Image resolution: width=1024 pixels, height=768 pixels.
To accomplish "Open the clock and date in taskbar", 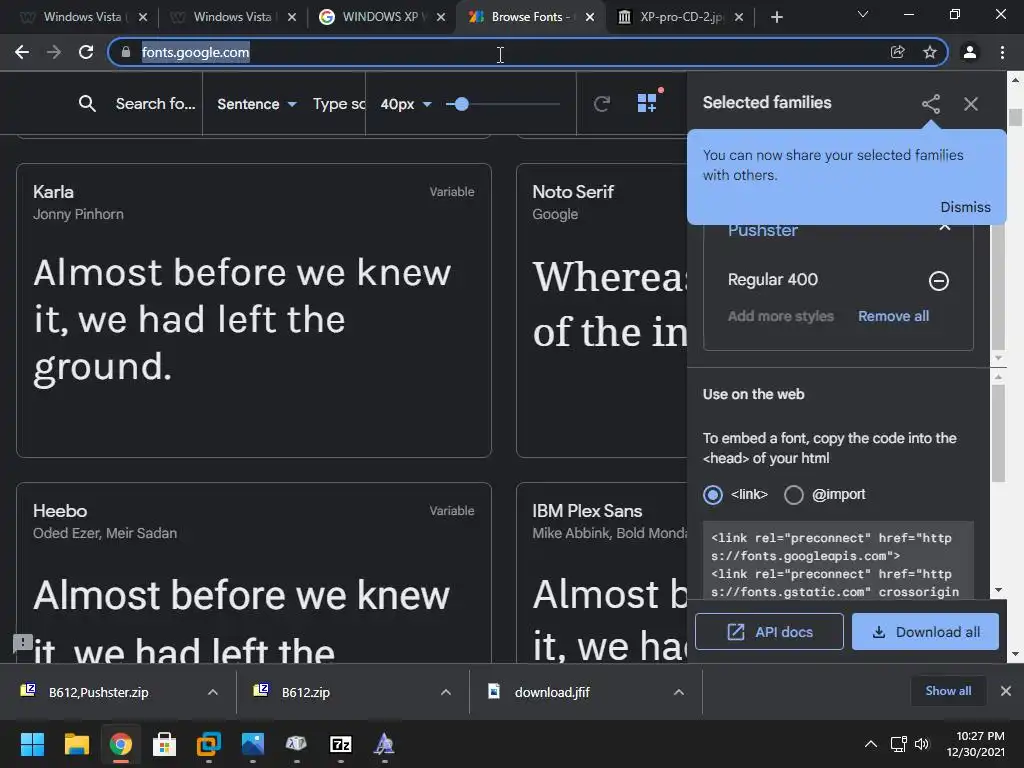I will coord(976,744).
